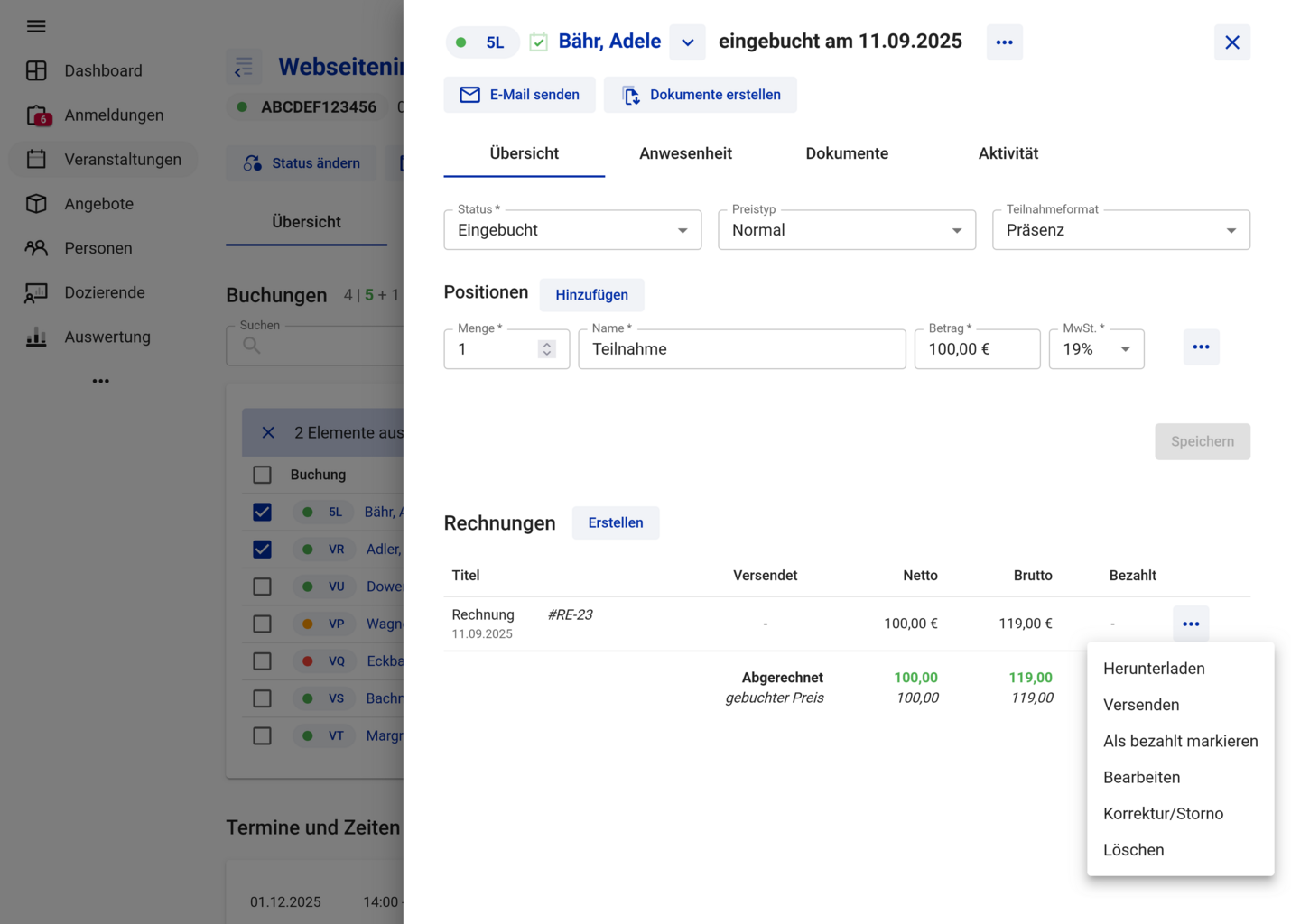
Task: Expand the Status dropdown showing Eingebucht
Action: point(571,230)
